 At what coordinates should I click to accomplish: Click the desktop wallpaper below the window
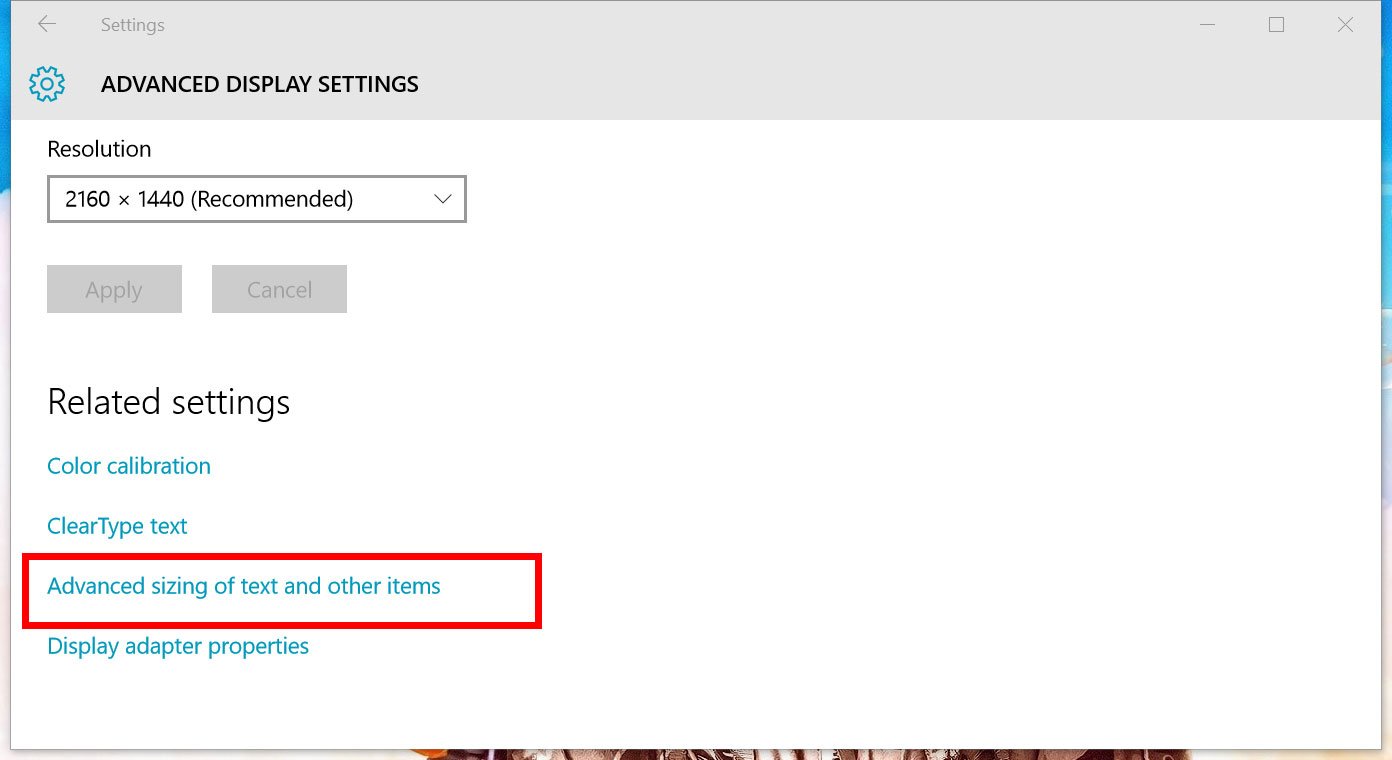(x=700, y=755)
